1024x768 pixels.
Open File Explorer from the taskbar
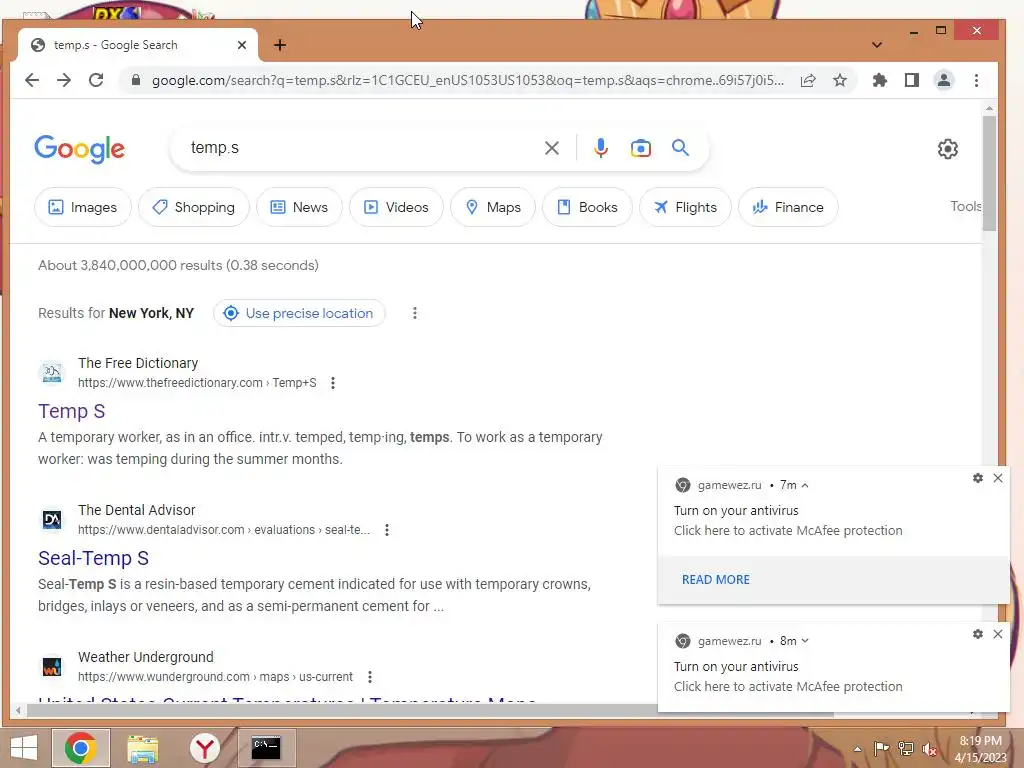click(142, 749)
